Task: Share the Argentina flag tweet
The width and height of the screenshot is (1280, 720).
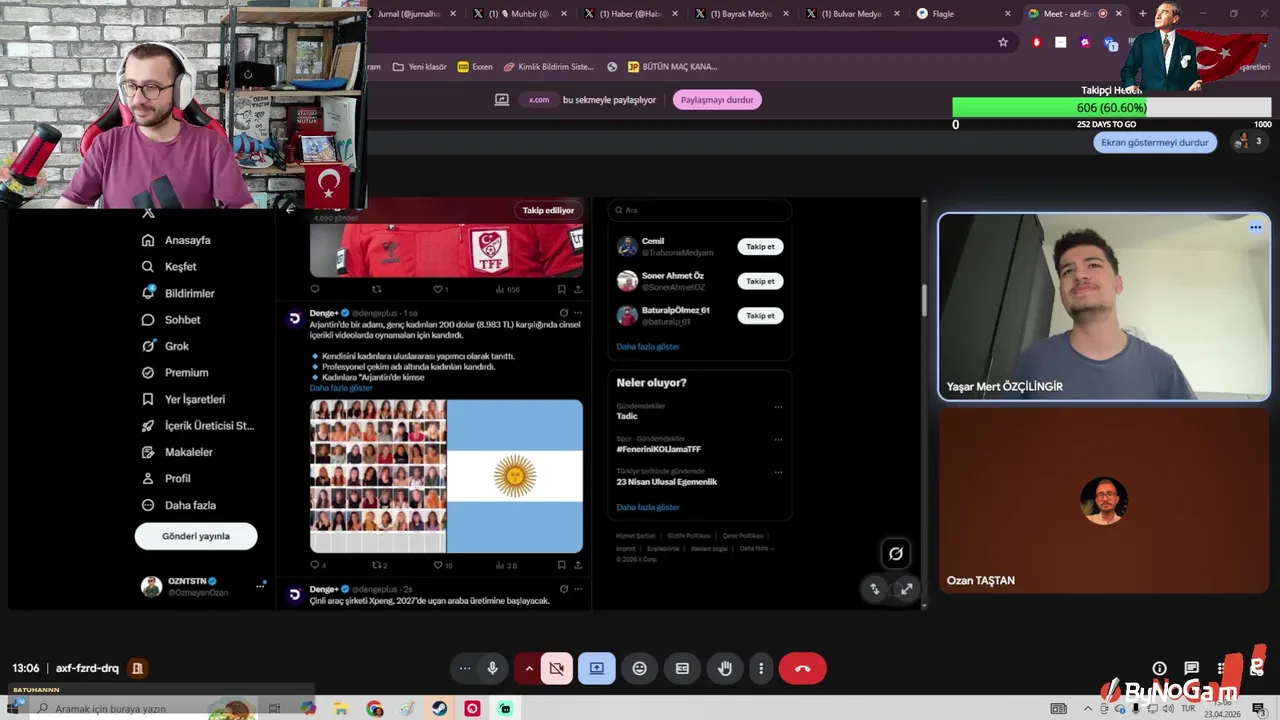Action: [x=577, y=565]
